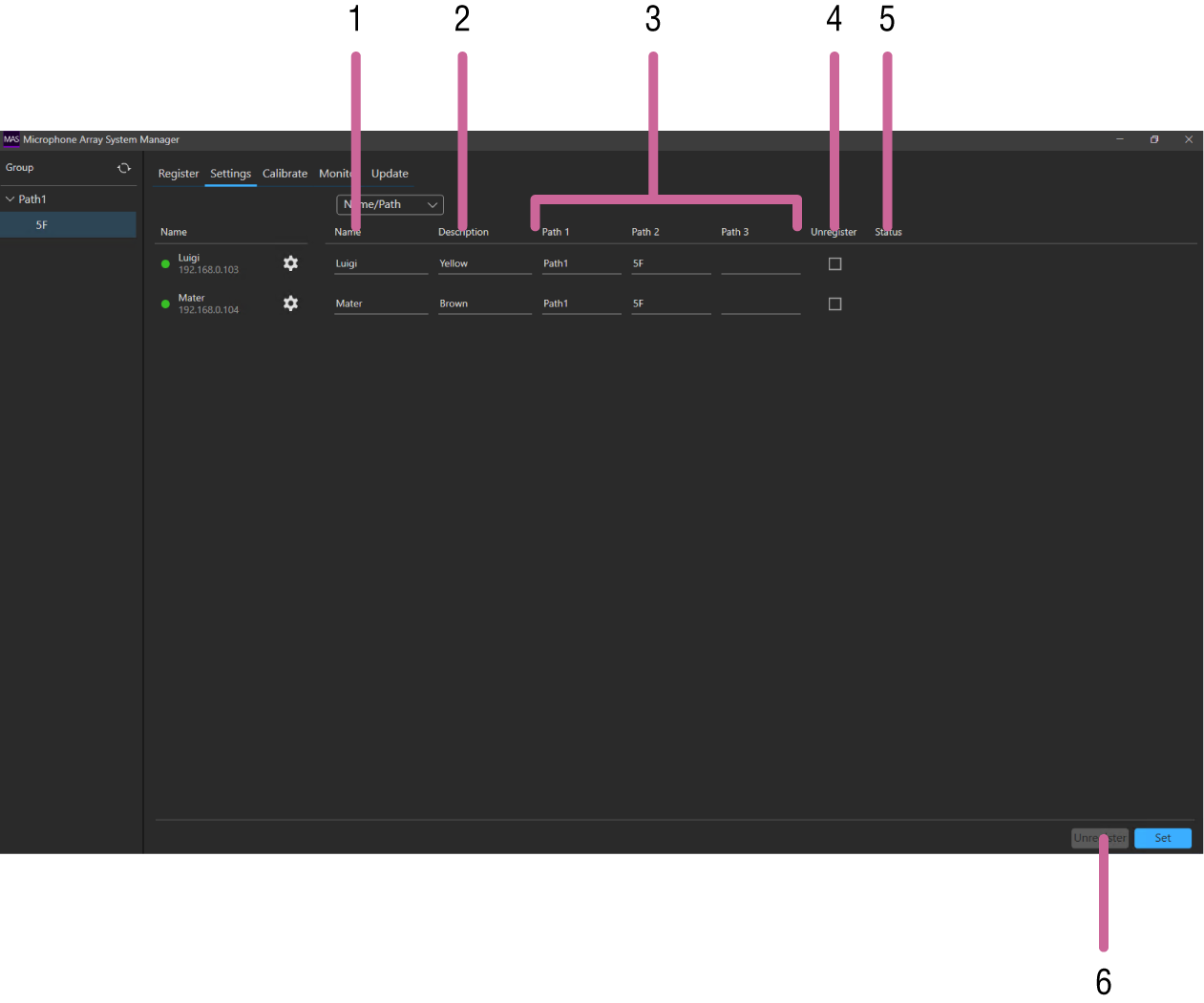
Task: Open the Name/Path dropdown
Action: 390,204
